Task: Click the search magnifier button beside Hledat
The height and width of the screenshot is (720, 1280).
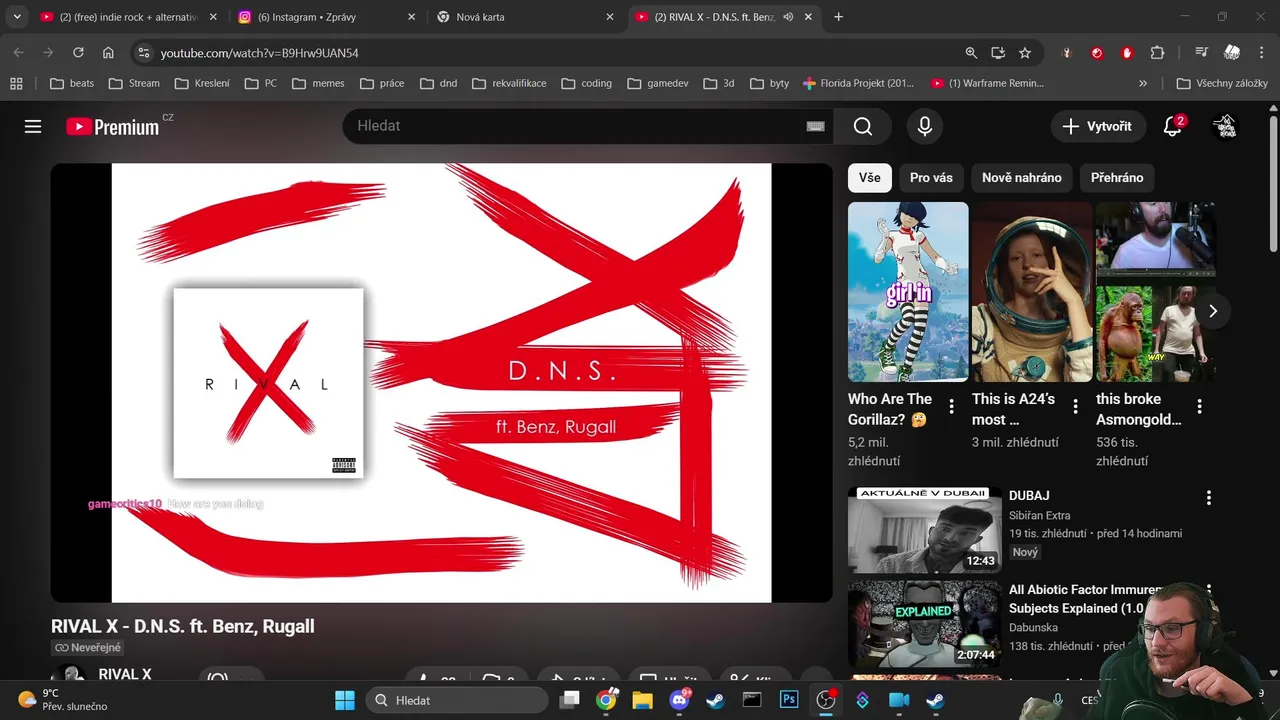Action: pyautogui.click(x=863, y=126)
